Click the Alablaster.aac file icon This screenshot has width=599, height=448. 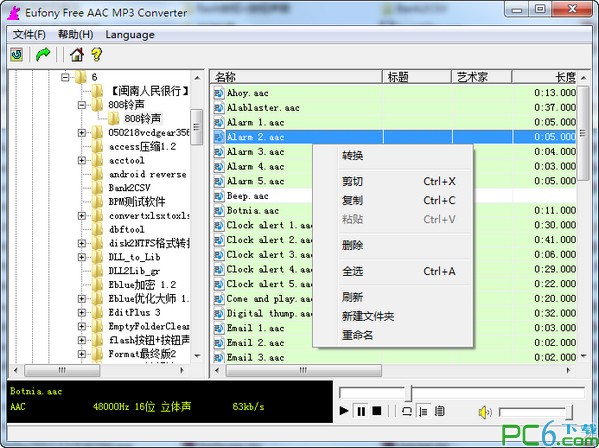[x=219, y=108]
